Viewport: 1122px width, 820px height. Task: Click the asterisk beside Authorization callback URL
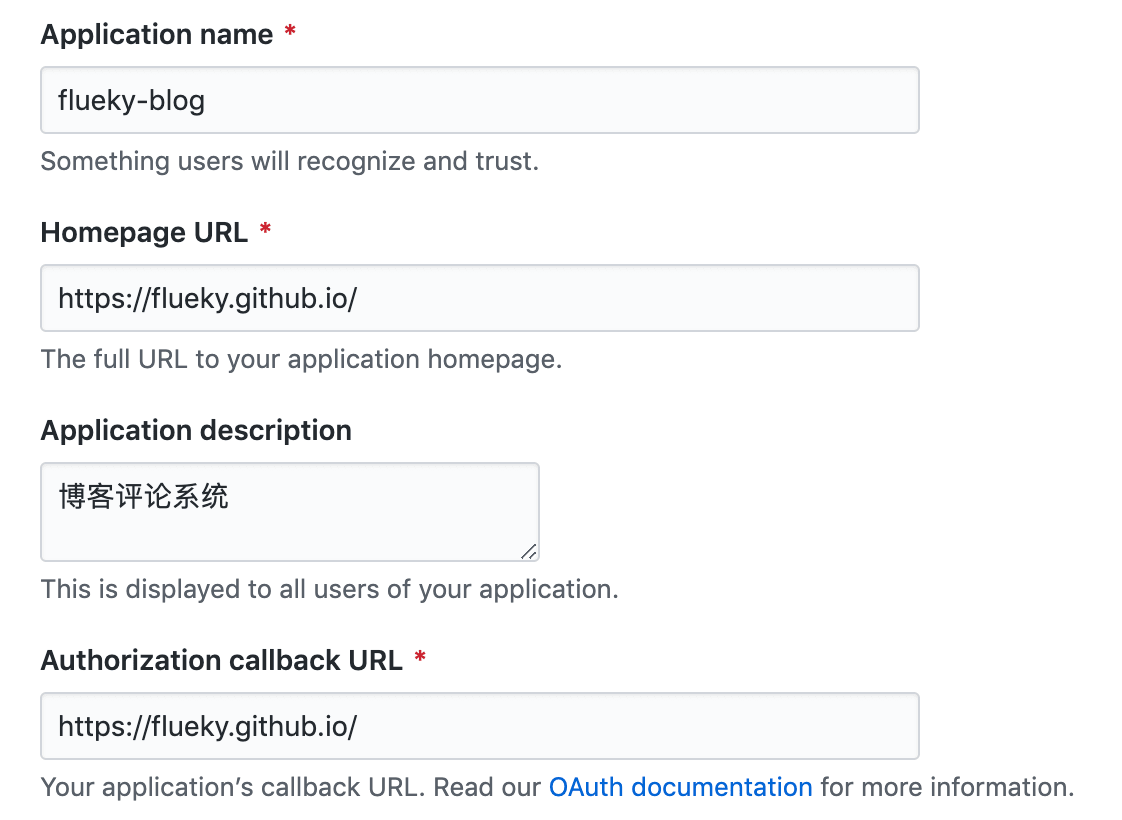(x=420, y=660)
